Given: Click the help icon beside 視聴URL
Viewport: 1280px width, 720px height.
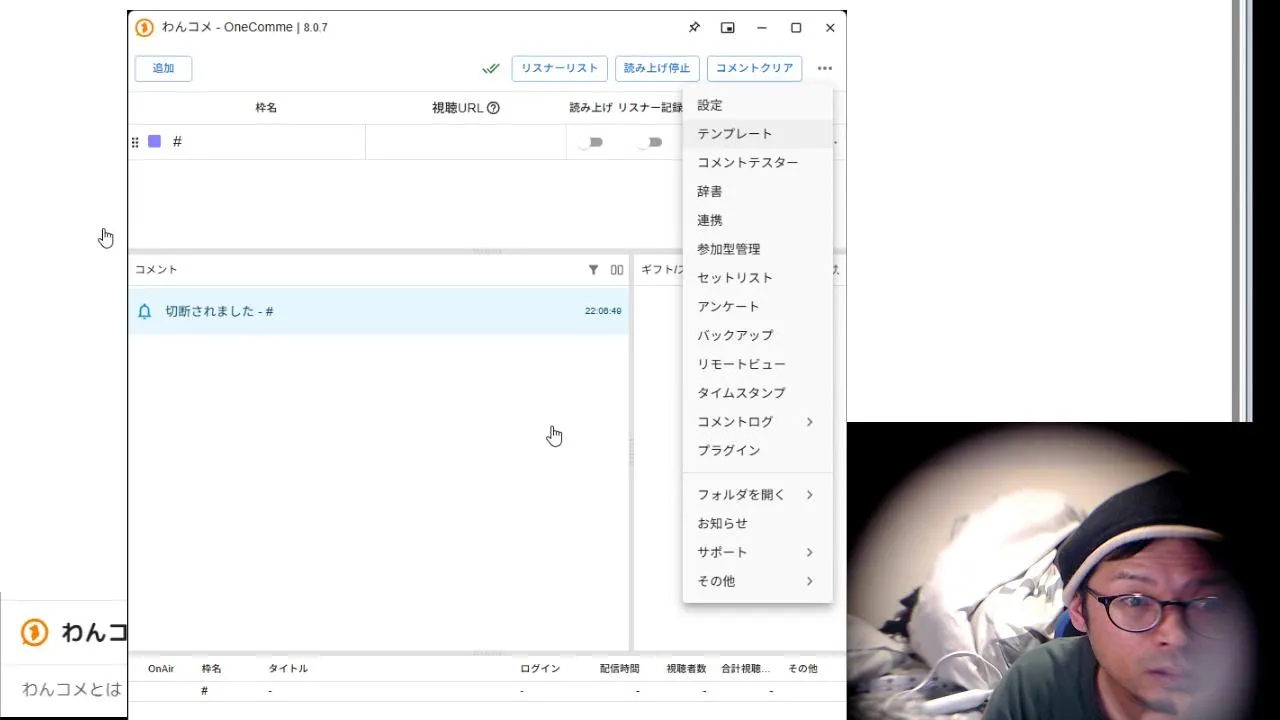Looking at the screenshot, I should tap(493, 108).
